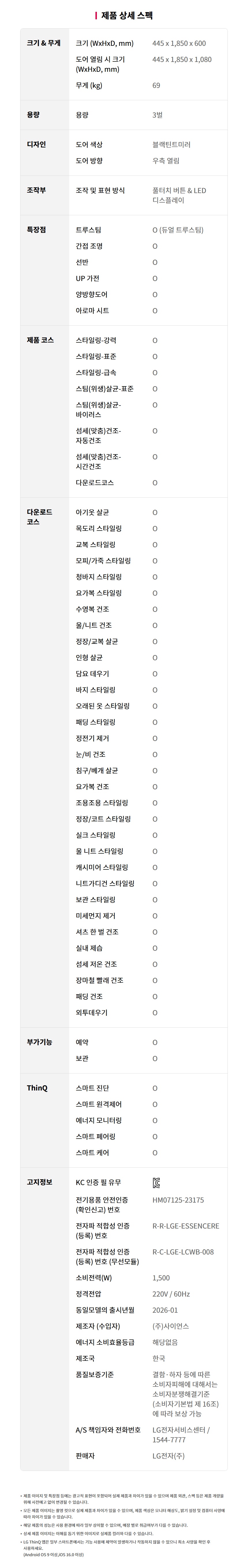Select the 크기 & 무게 section header
The width and height of the screenshot is (248, 1568).
tap(43, 43)
